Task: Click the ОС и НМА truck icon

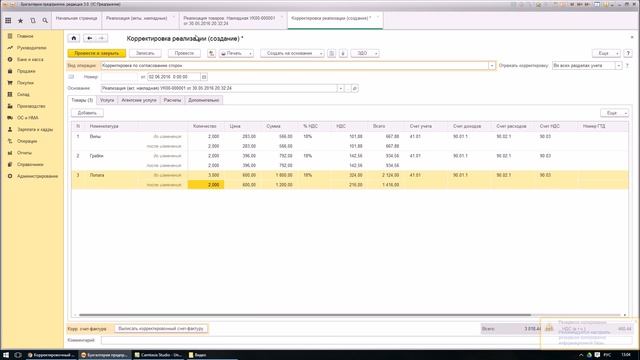Action: [10, 118]
